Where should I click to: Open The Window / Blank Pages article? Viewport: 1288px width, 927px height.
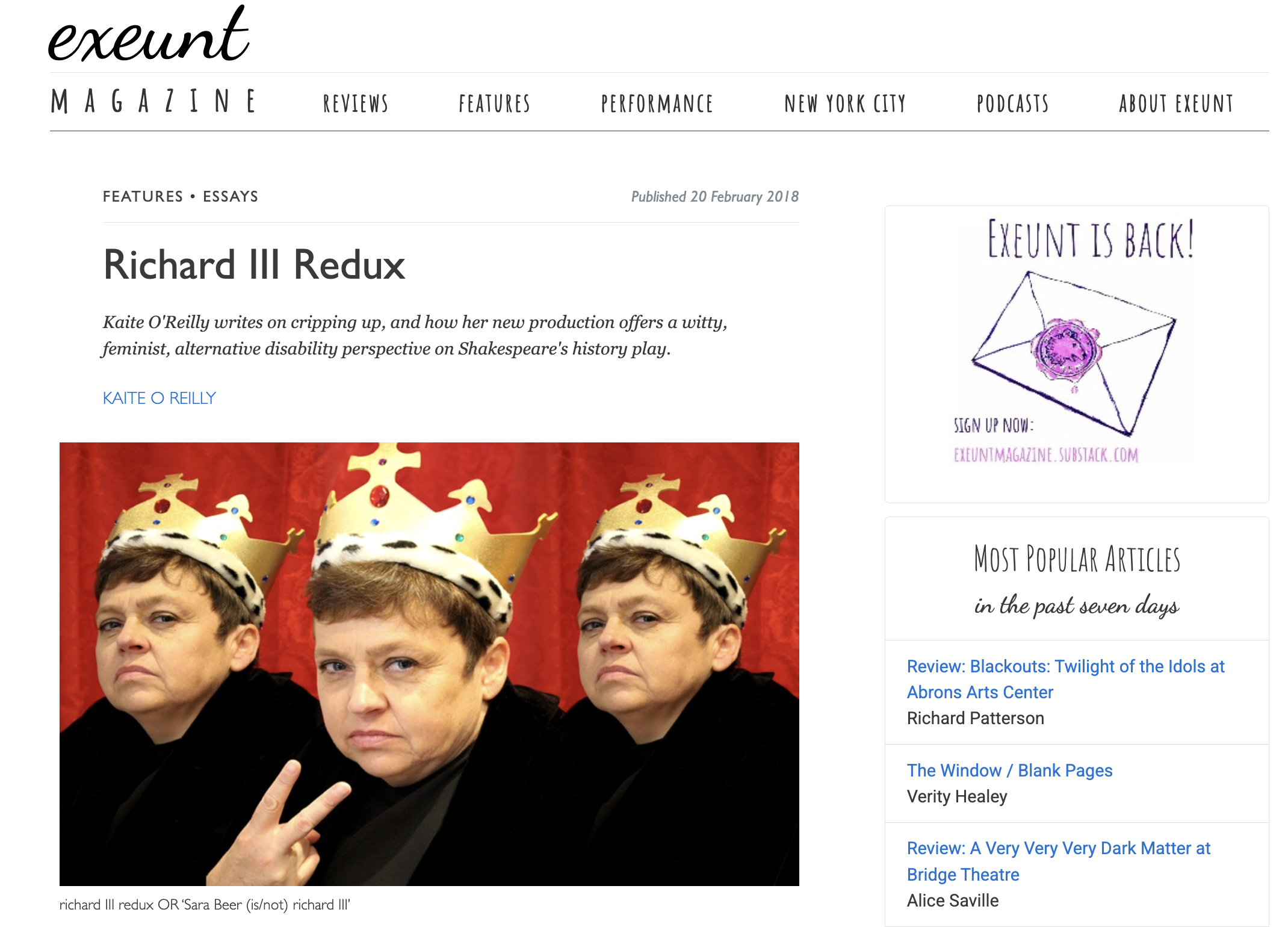click(1009, 770)
